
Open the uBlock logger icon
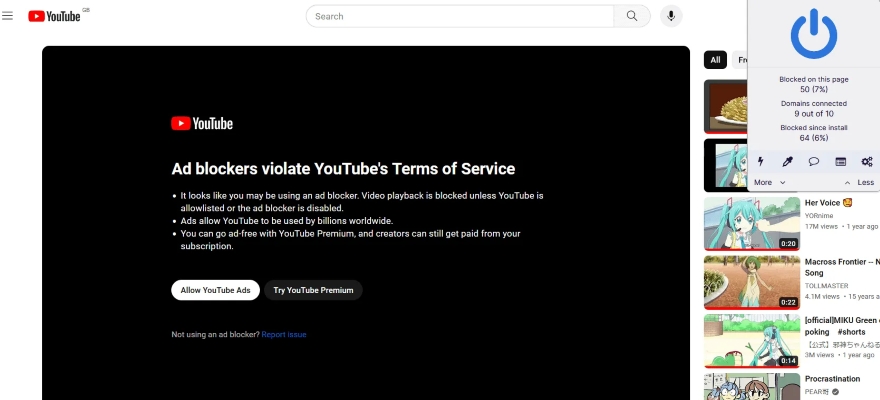[x=840, y=162]
